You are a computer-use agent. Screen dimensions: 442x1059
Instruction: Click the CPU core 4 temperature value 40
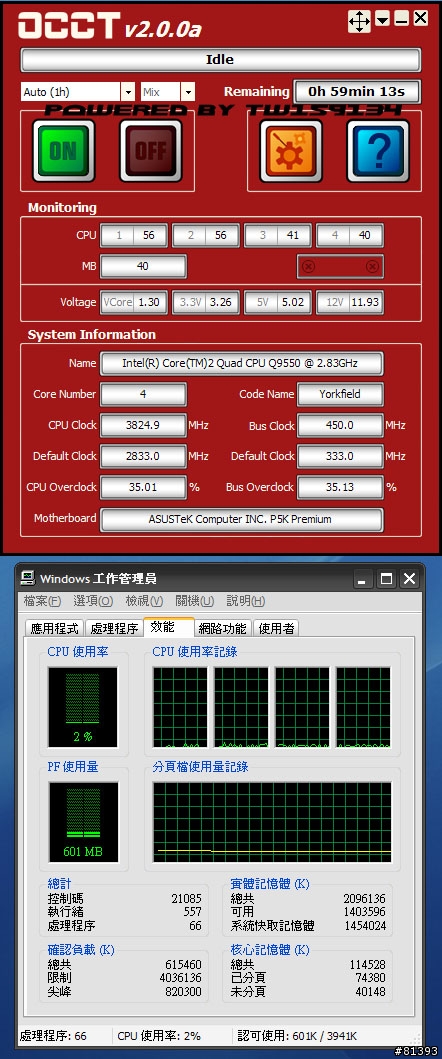click(x=364, y=235)
